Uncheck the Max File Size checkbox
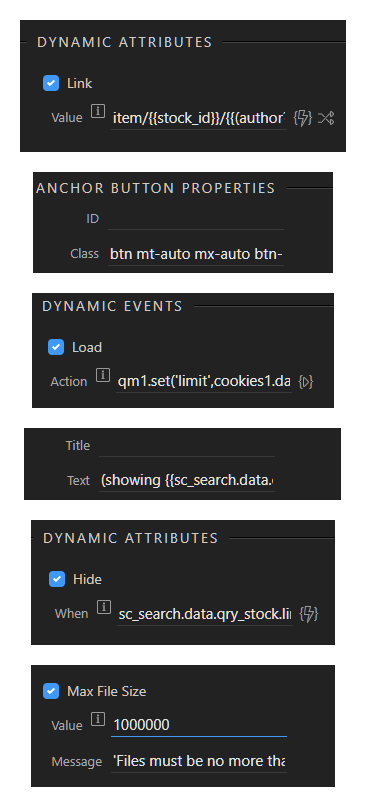366x807 pixels. pyautogui.click(x=51, y=691)
